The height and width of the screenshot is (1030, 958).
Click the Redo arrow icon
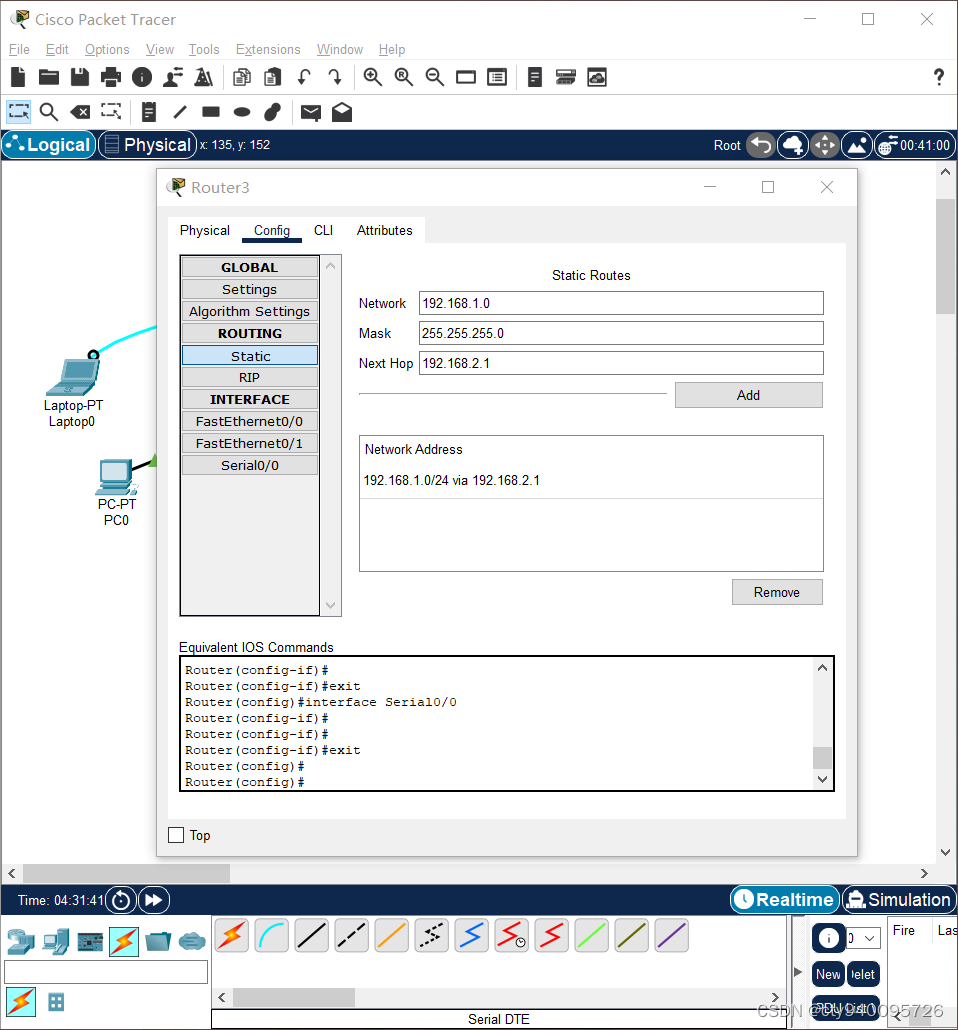pos(335,78)
